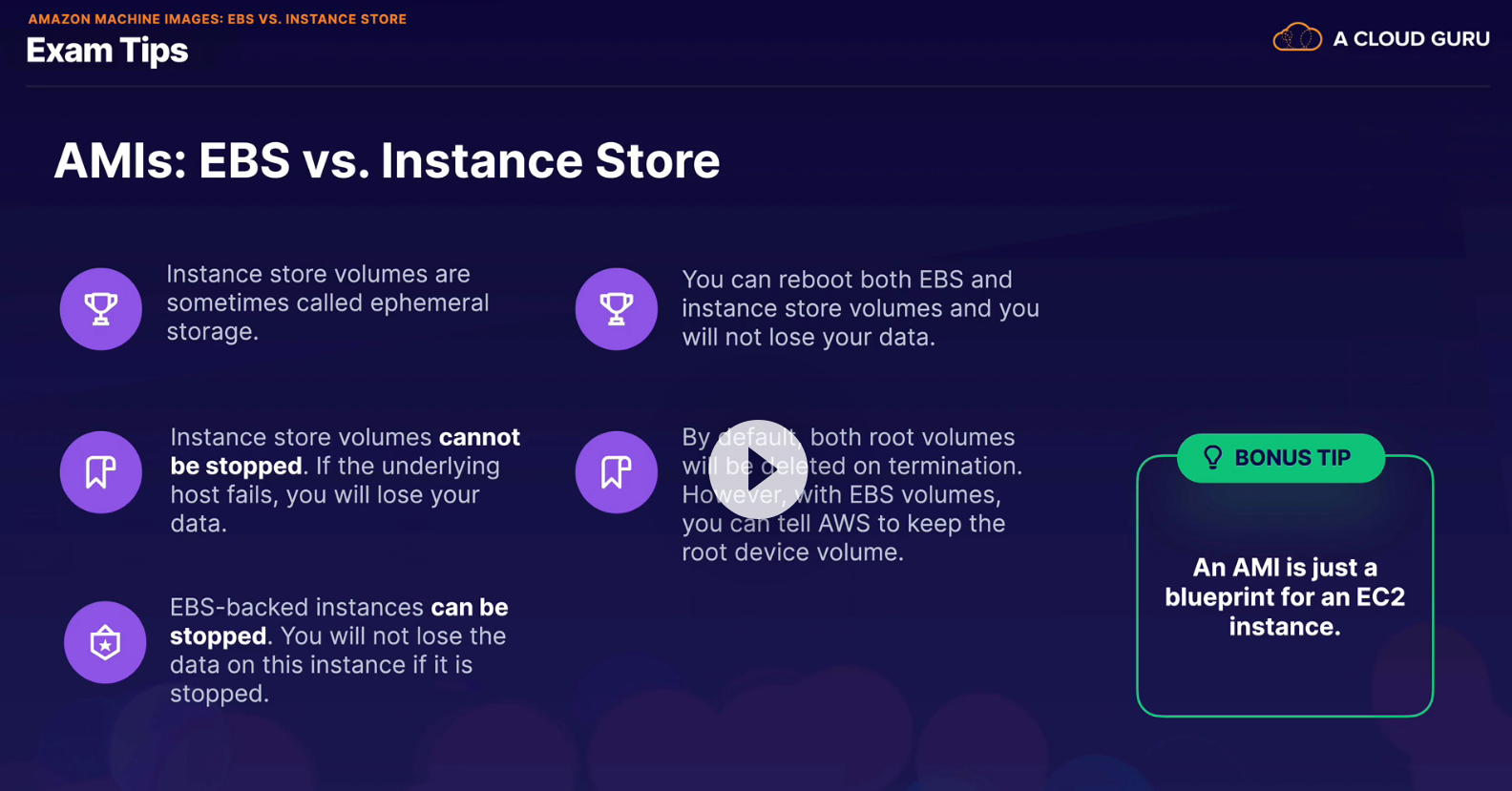
Task: Click the 'you can tell AWS to keep' text
Action: point(843,523)
